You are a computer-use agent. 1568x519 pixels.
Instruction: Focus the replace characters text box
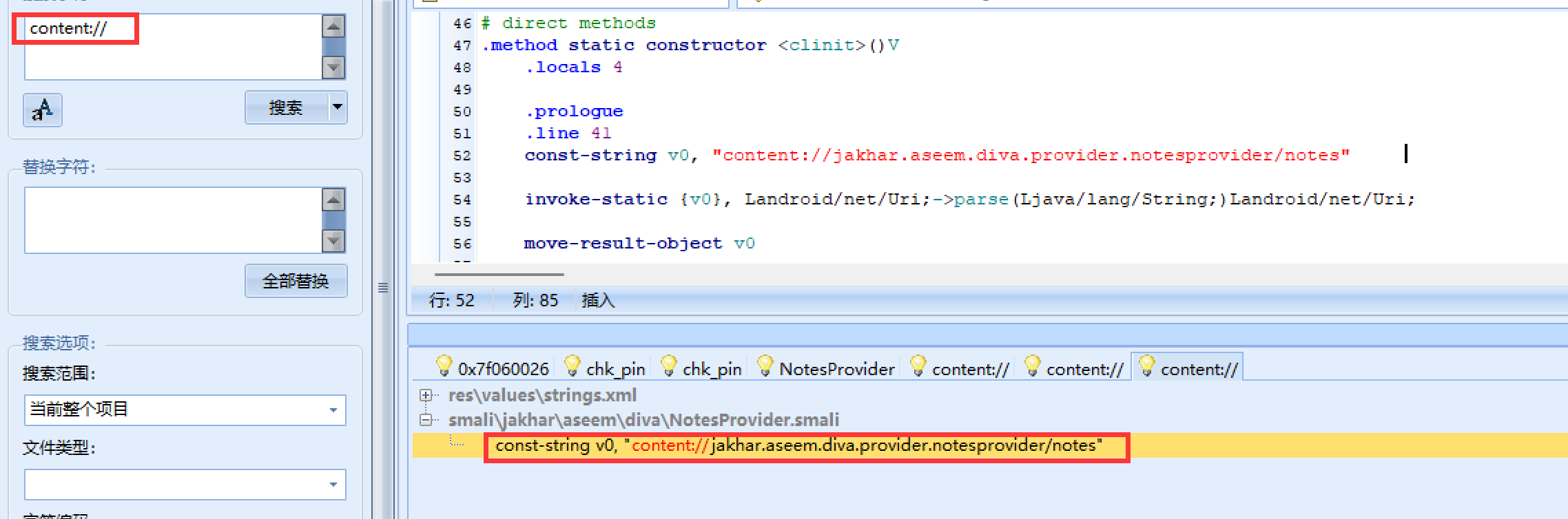click(174, 220)
